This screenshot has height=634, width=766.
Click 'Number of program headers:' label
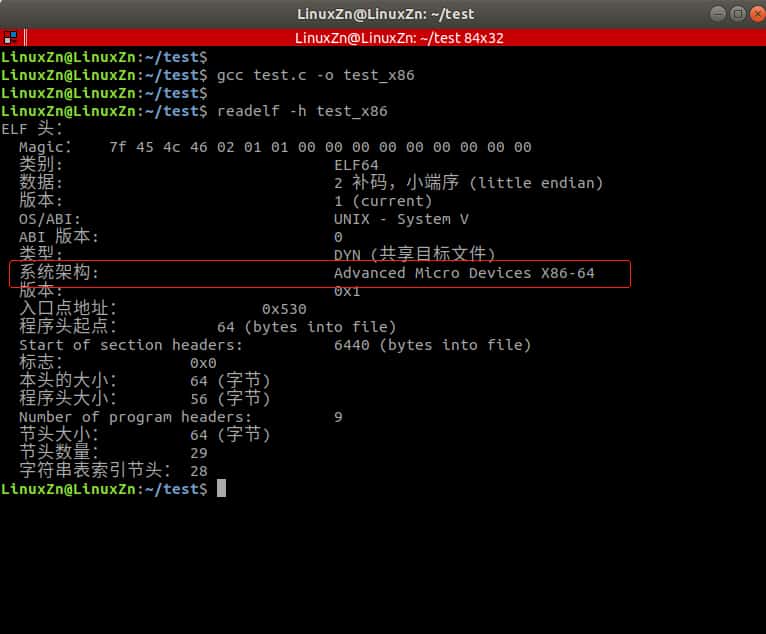click(135, 417)
